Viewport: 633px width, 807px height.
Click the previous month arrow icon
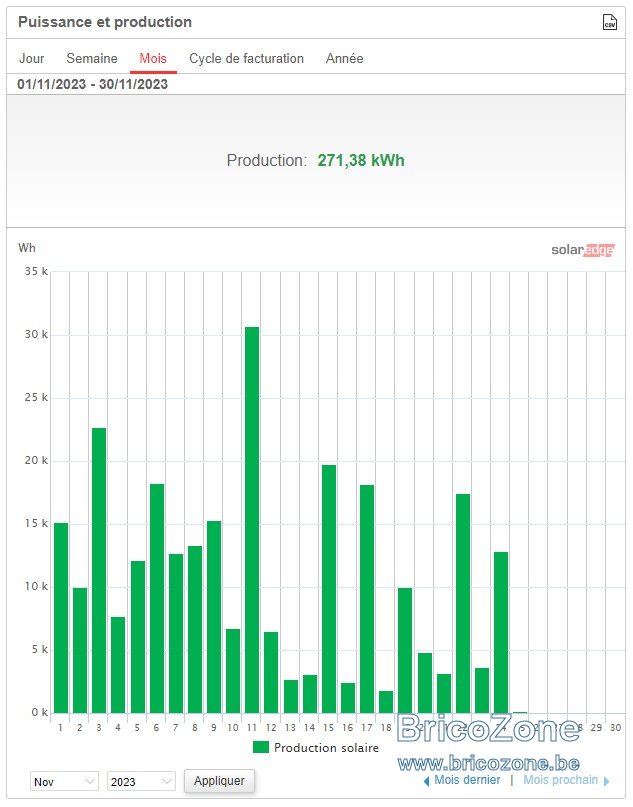426,781
